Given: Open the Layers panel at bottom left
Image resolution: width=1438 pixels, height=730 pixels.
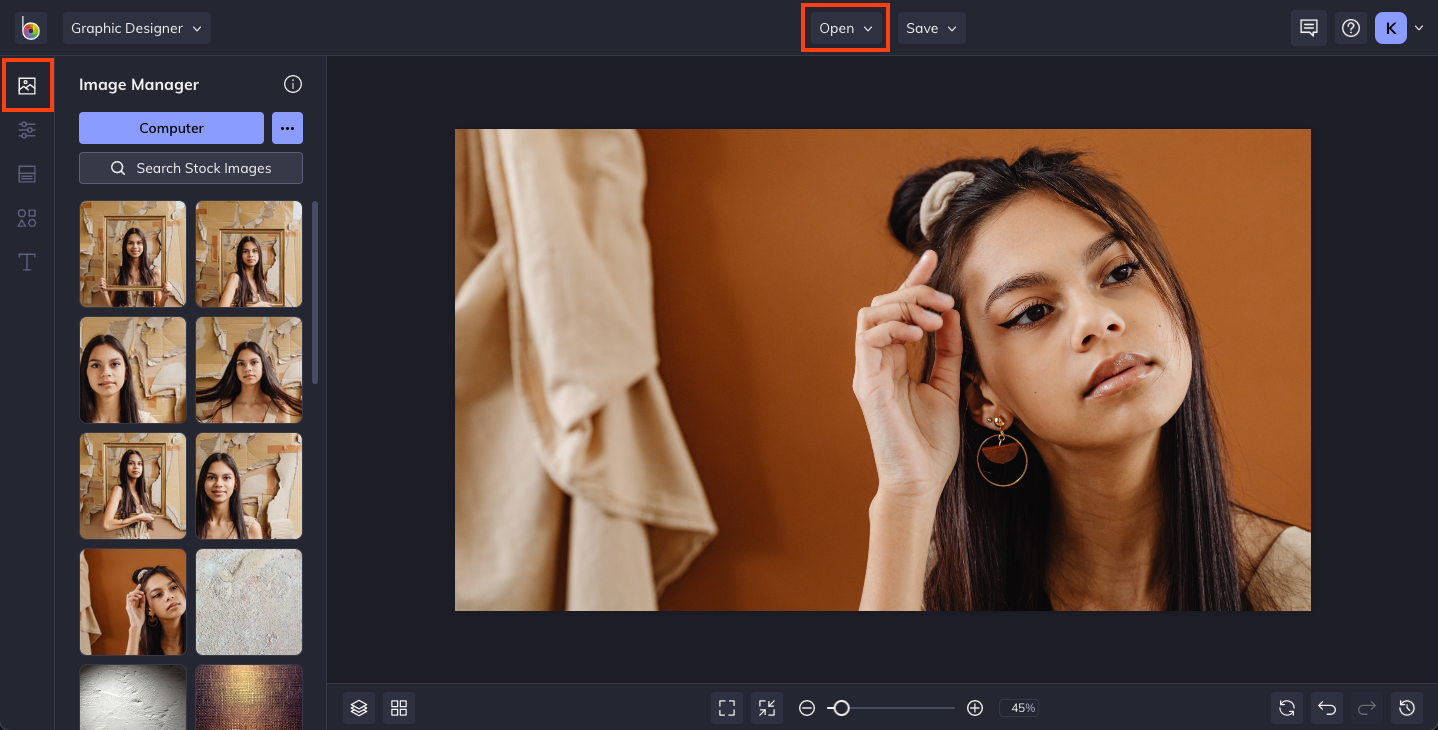Looking at the screenshot, I should 358,708.
